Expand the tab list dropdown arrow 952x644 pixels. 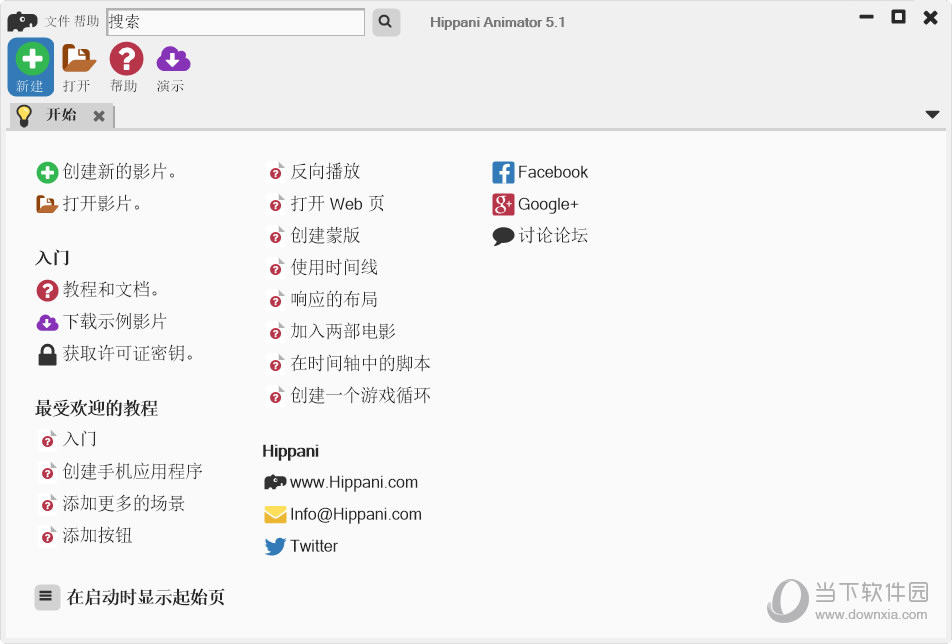932,115
